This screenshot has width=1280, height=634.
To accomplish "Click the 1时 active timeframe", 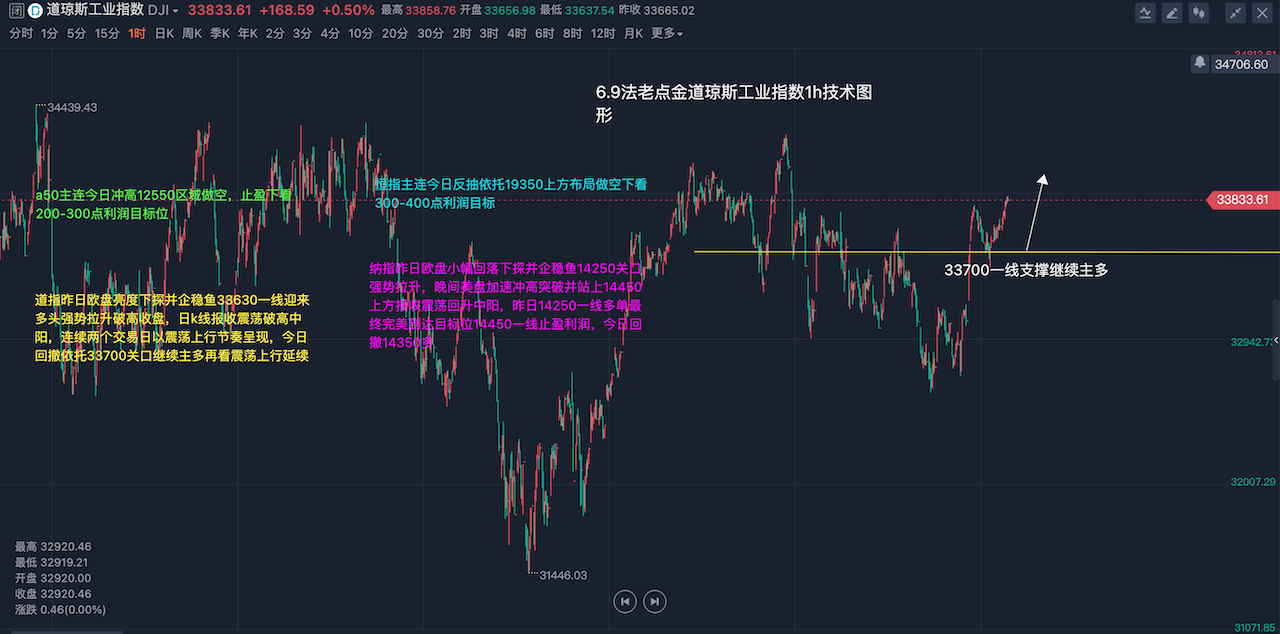I will (x=137, y=33).
